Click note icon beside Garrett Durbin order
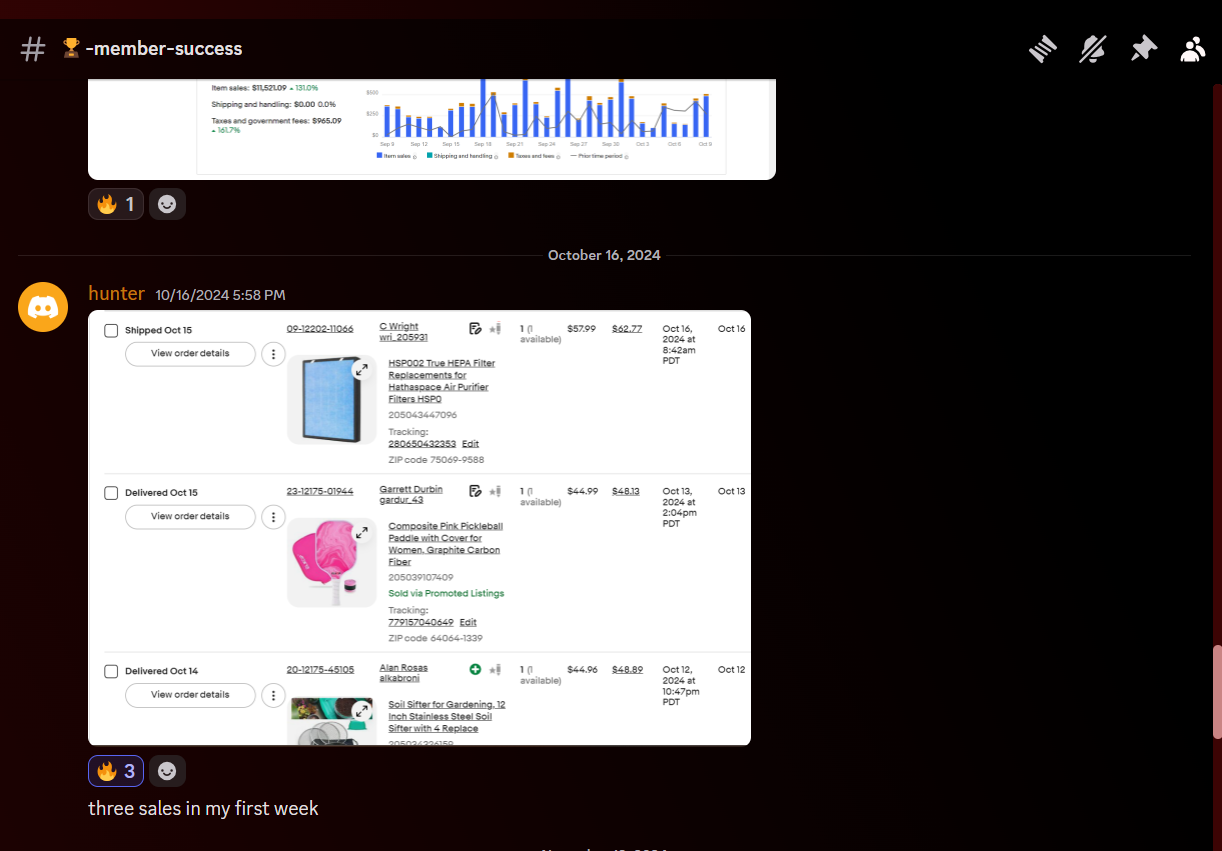Screen dimensions: 1222x851 [475, 491]
